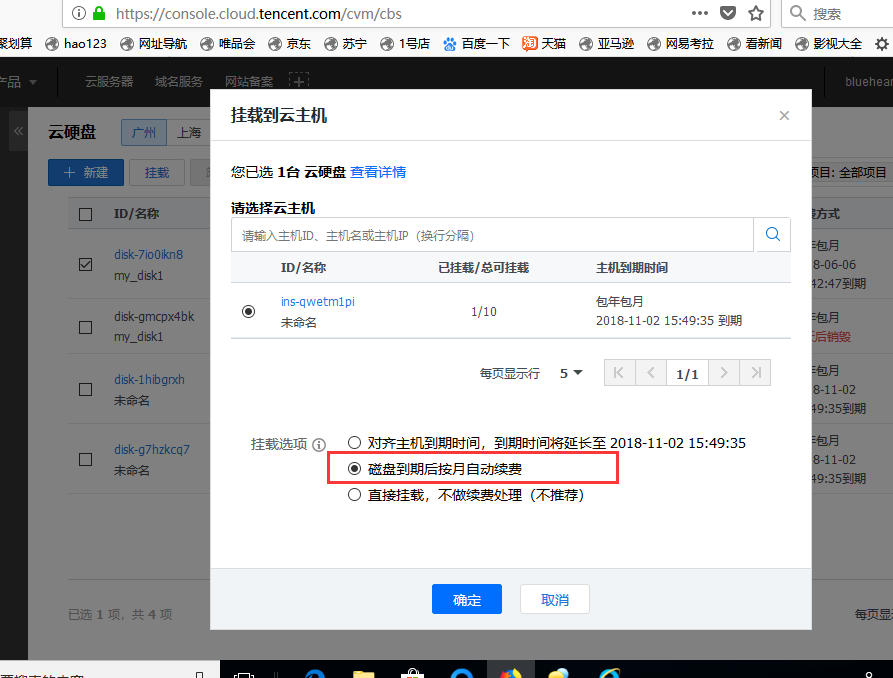The width and height of the screenshot is (893, 678).
Task: Check disk-g7hzkcq7 row checkbox
Action: (85, 459)
